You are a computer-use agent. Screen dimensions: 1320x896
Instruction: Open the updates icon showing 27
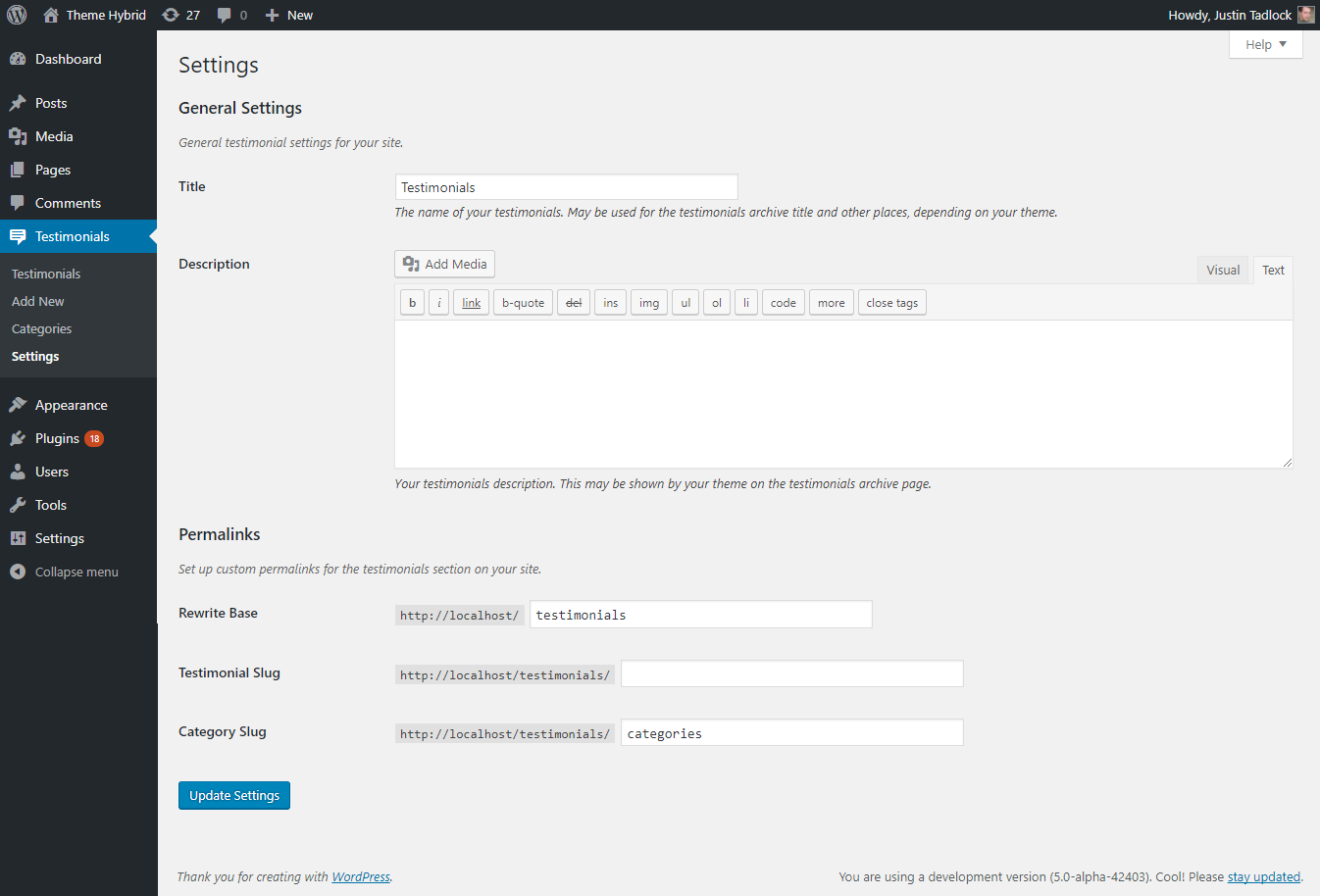click(x=171, y=15)
